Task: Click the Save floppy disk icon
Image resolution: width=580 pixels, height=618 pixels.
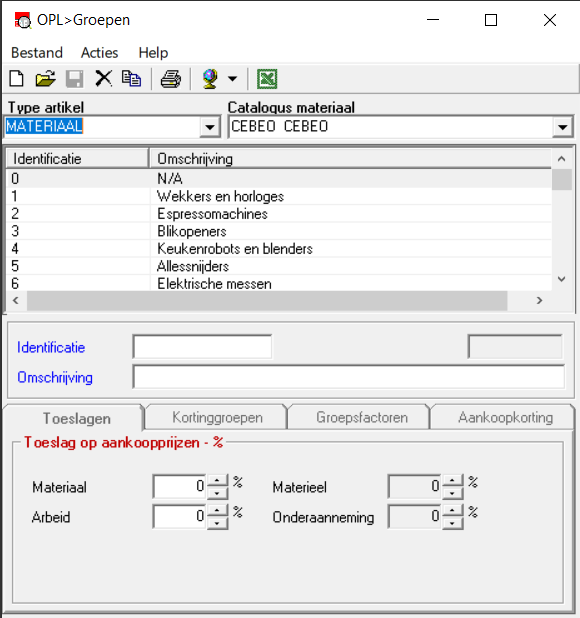Action: point(74,78)
